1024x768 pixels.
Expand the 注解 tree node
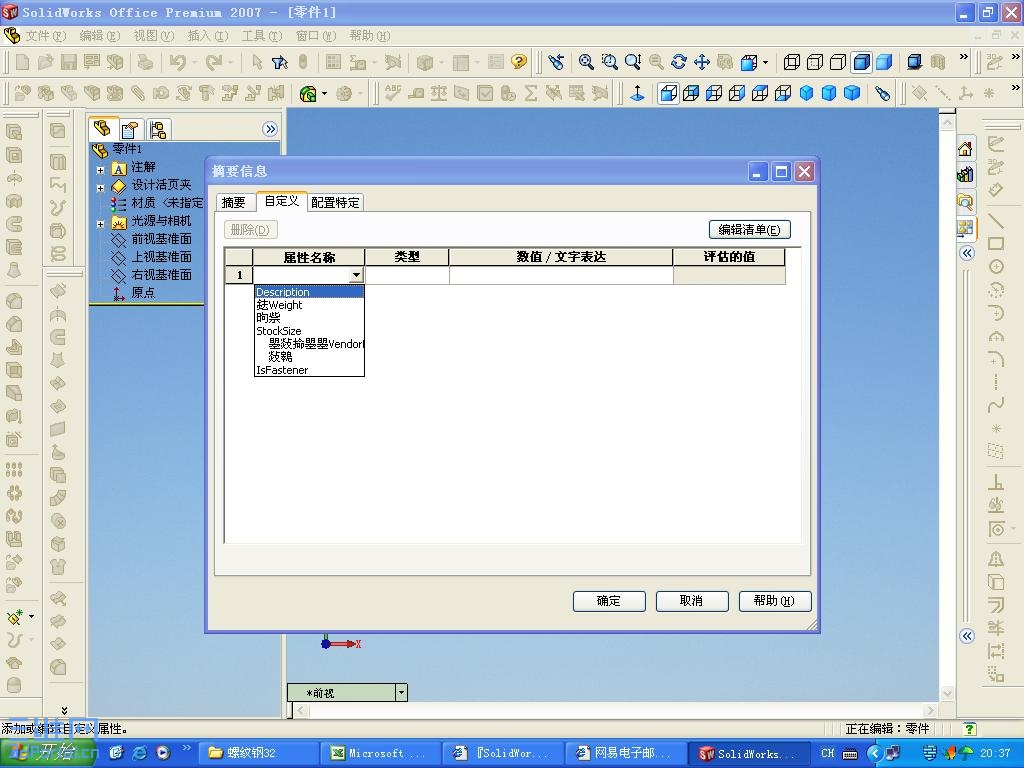(x=101, y=170)
